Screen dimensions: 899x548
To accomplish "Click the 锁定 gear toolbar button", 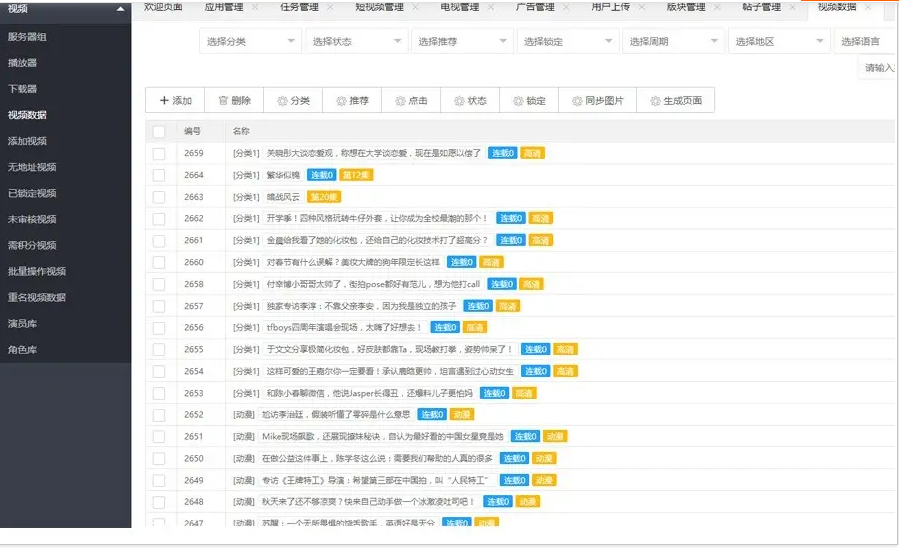I will coord(529,100).
